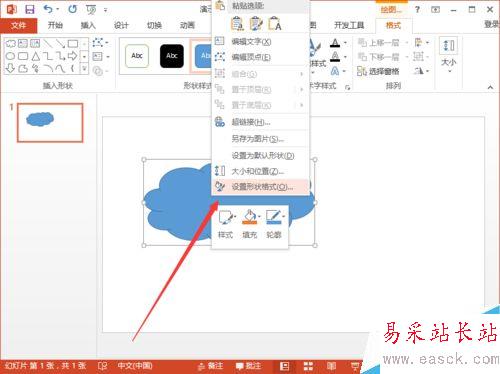Click 中文(中国) language in status bar

135,366
